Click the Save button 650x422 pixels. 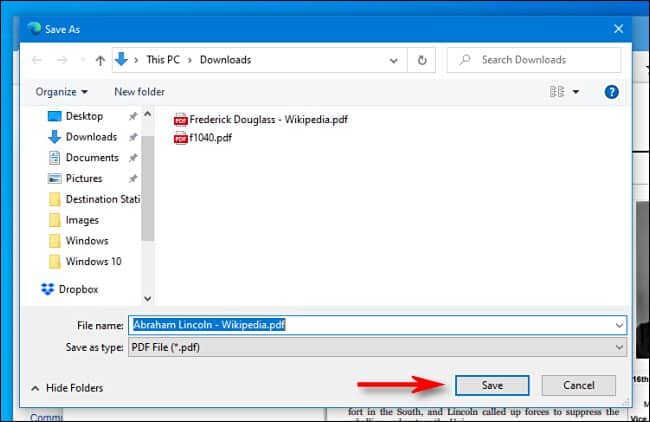click(x=492, y=386)
